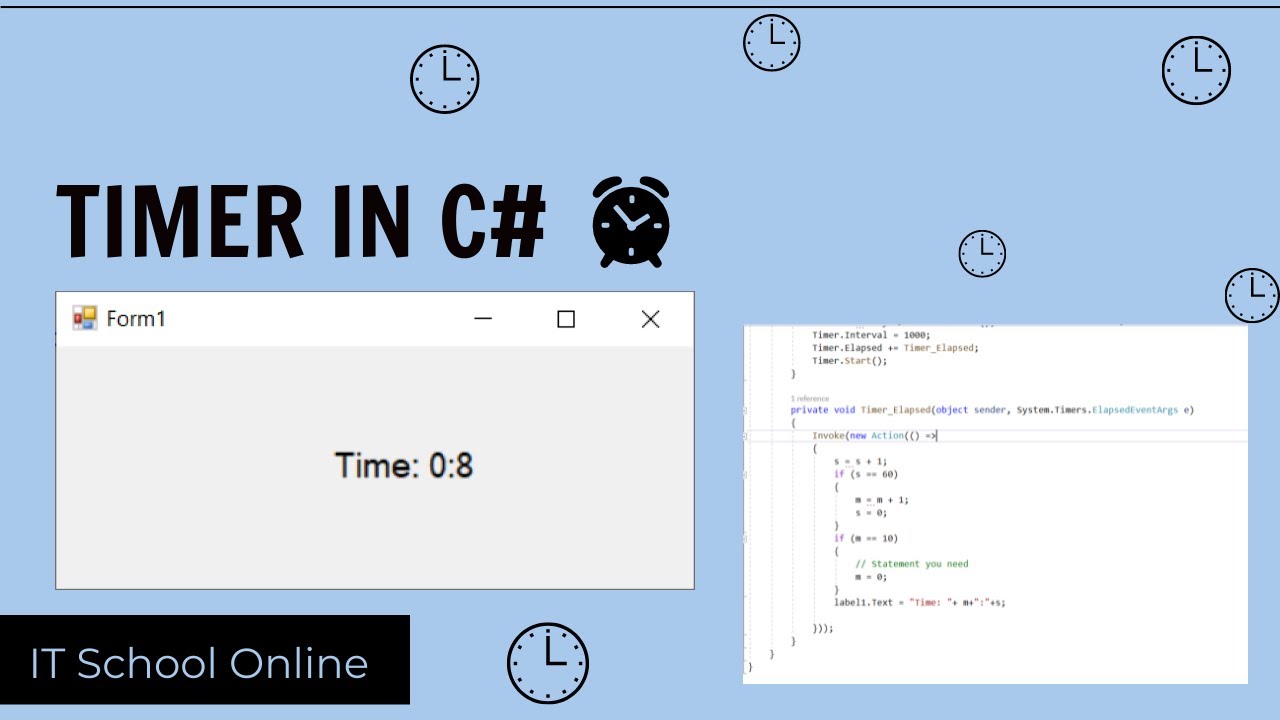Select the 'Time: 0:8' label in Form1
Image resolution: width=1280 pixels, height=720 pixels.
(x=404, y=466)
